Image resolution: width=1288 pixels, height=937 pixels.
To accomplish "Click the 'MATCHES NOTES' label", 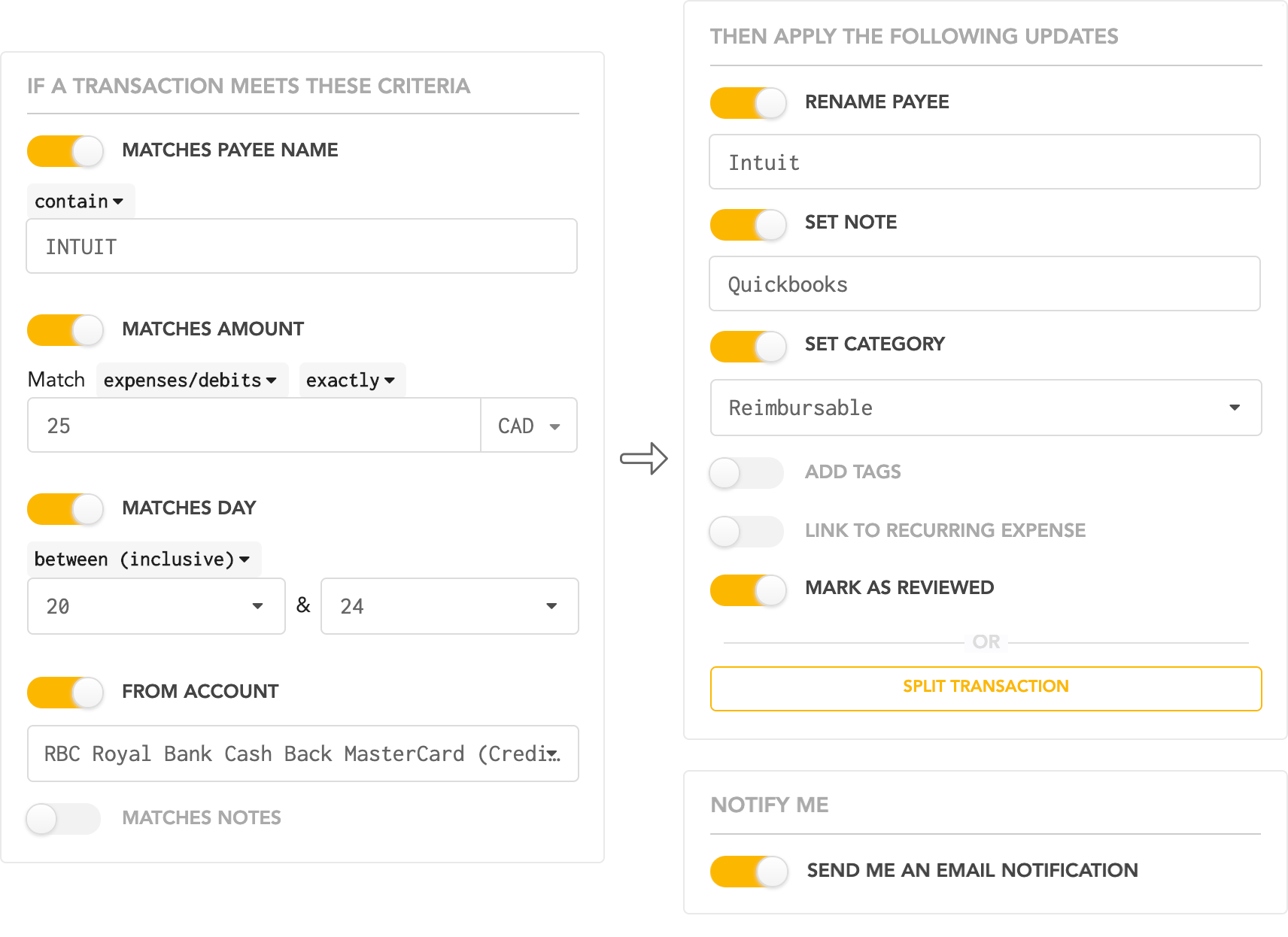I will coord(202,818).
